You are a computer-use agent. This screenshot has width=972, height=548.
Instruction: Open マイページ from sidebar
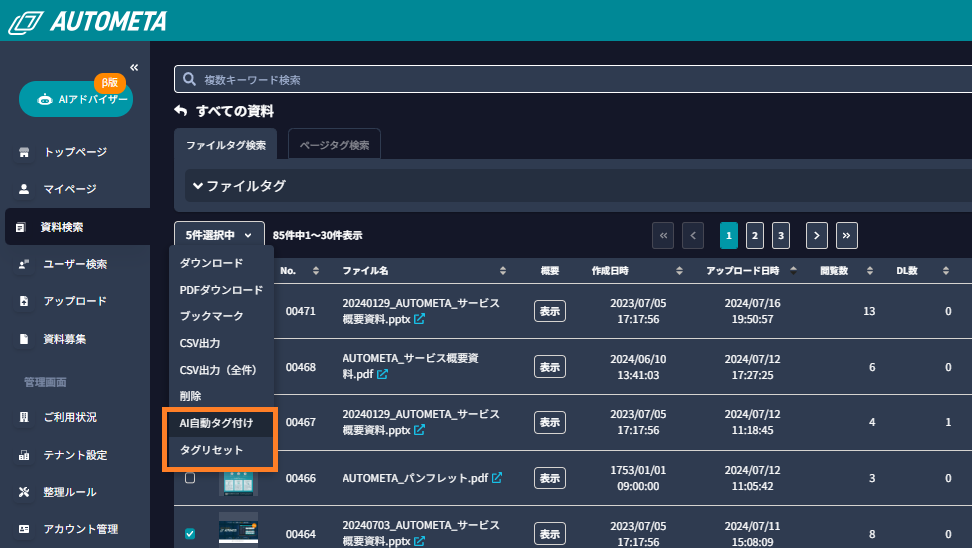[69, 189]
